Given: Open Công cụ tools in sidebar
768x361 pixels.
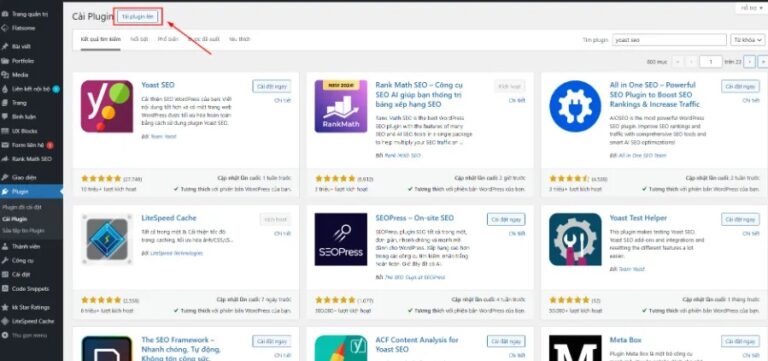Looking at the screenshot, I should click(x=23, y=261).
